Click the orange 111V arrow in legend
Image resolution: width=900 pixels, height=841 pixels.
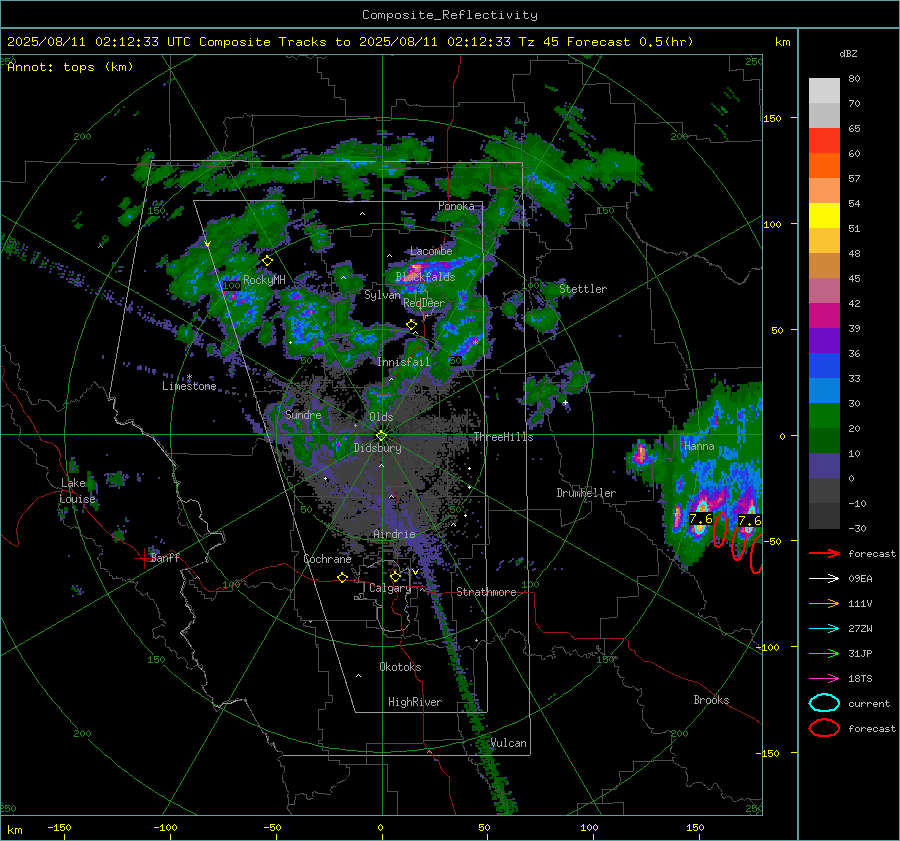(824, 603)
